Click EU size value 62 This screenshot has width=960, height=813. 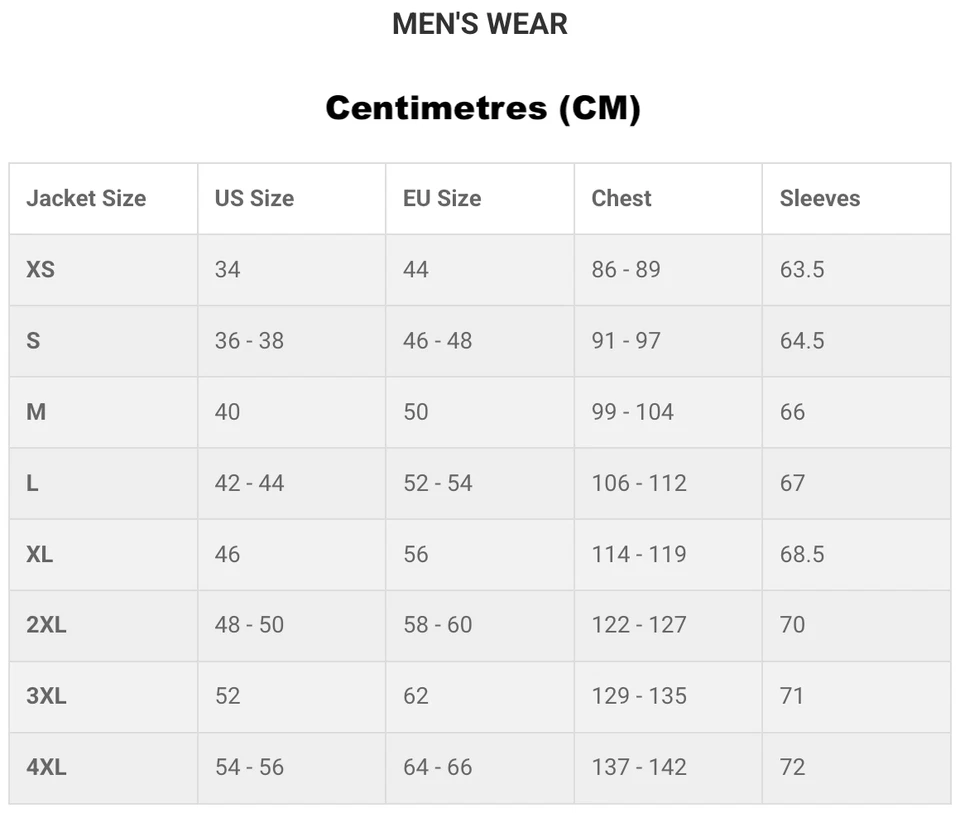pyautogui.click(x=416, y=696)
